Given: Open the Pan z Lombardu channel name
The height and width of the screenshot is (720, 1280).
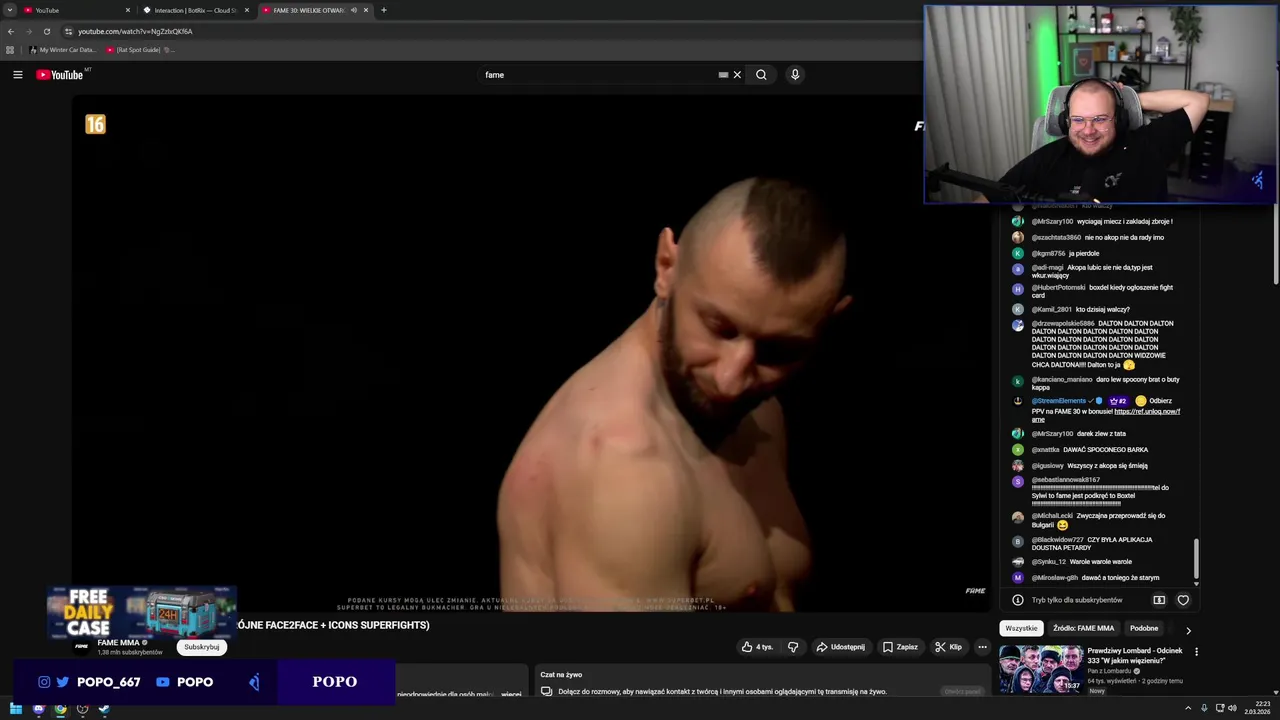Looking at the screenshot, I should tap(1110, 671).
